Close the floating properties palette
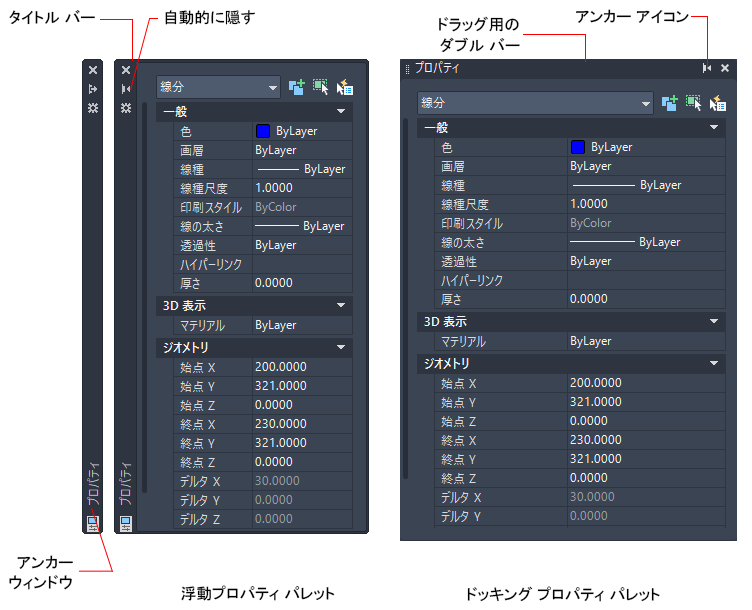 pyautogui.click(x=126, y=70)
